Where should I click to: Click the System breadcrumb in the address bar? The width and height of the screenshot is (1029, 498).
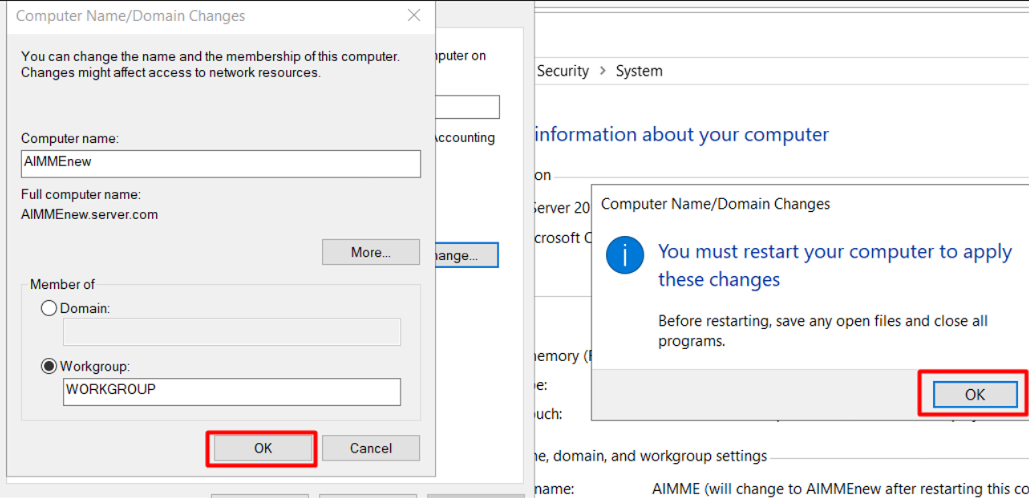coord(639,71)
